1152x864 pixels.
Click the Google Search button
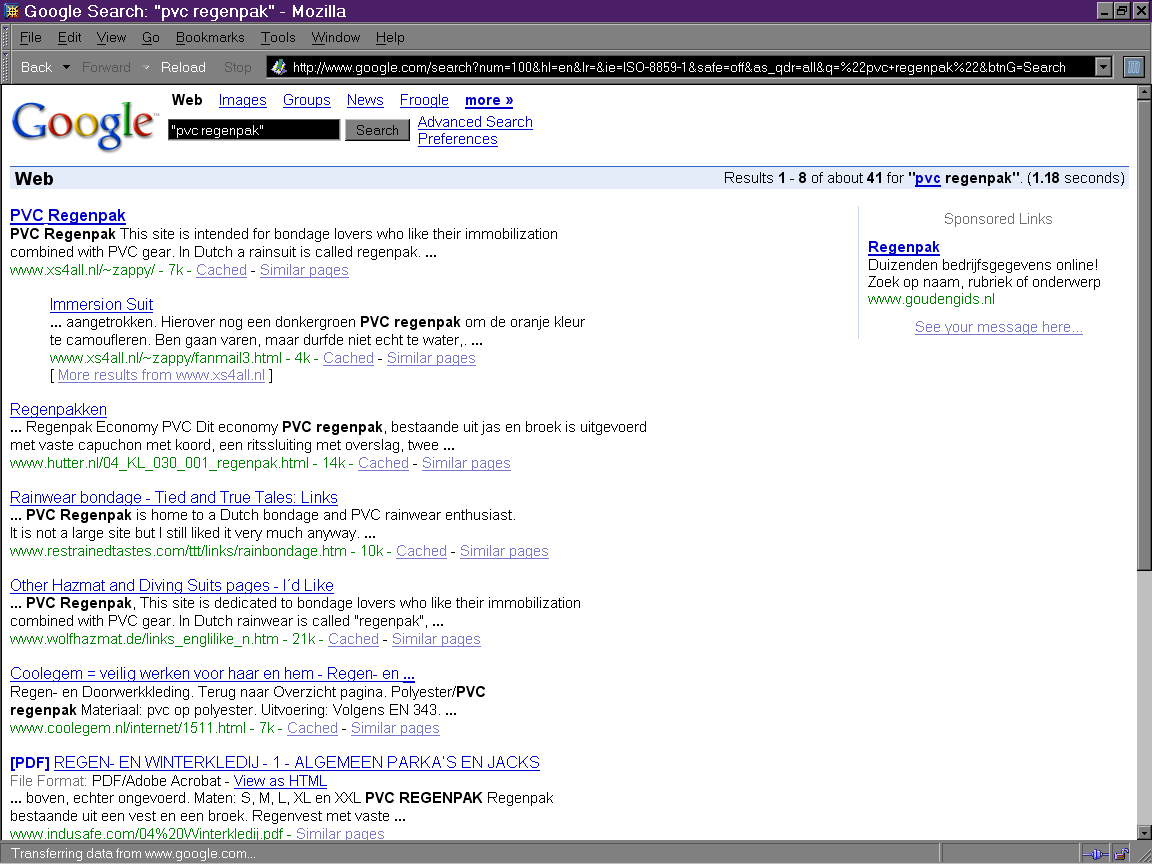point(377,130)
